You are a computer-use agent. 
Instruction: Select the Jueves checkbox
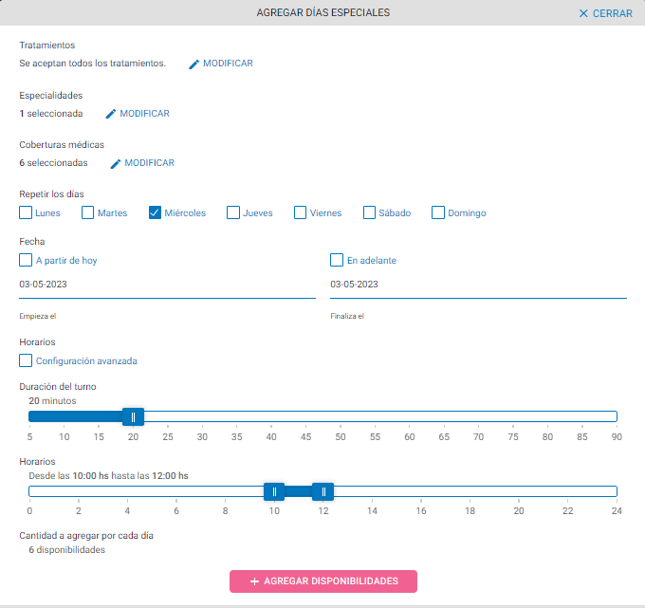pyautogui.click(x=233, y=212)
